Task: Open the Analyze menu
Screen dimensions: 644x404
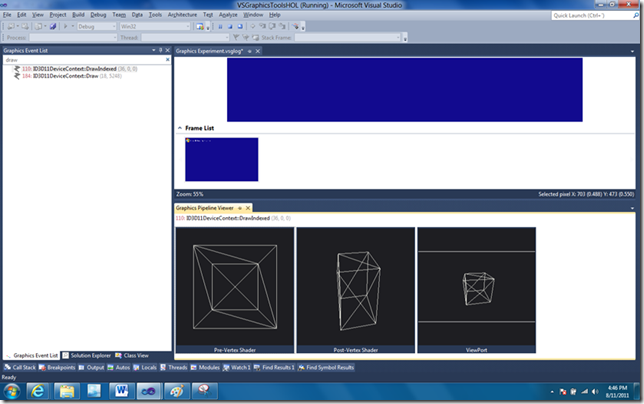Action: click(228, 15)
